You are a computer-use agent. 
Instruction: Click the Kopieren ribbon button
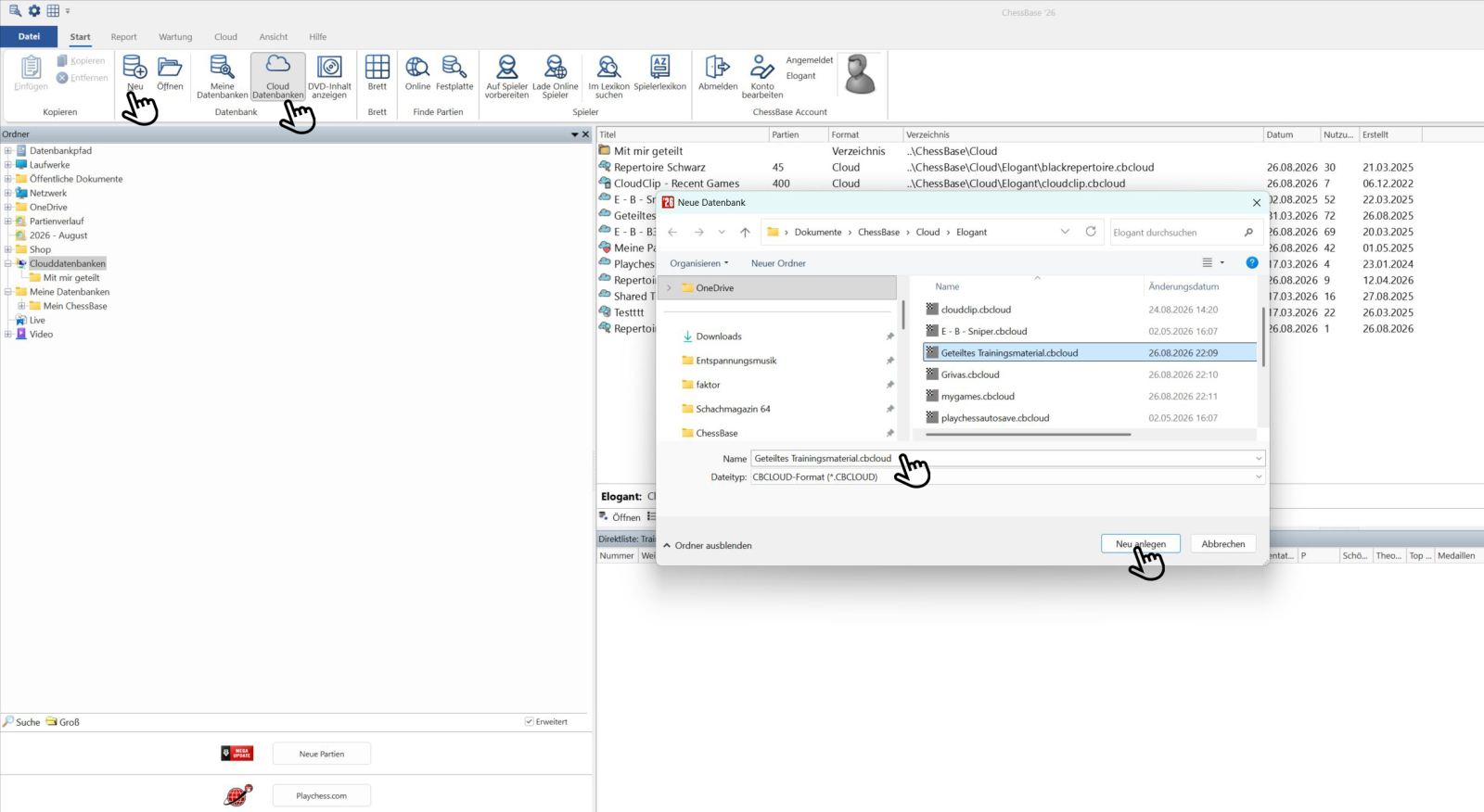pos(81,61)
